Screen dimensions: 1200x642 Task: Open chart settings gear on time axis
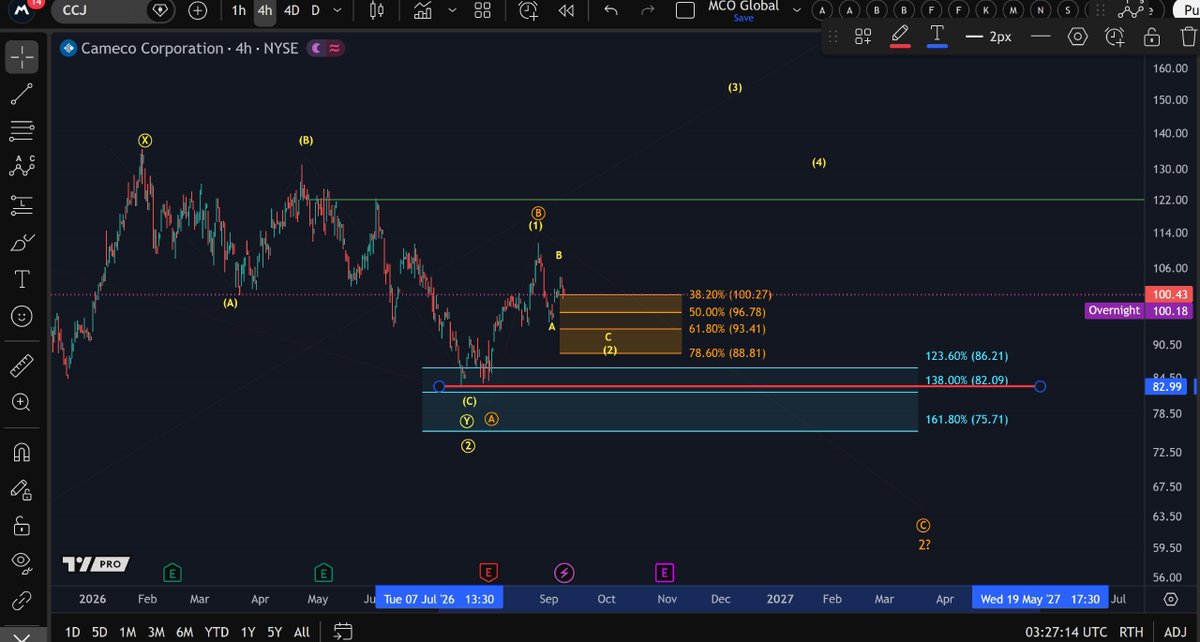click(1170, 599)
